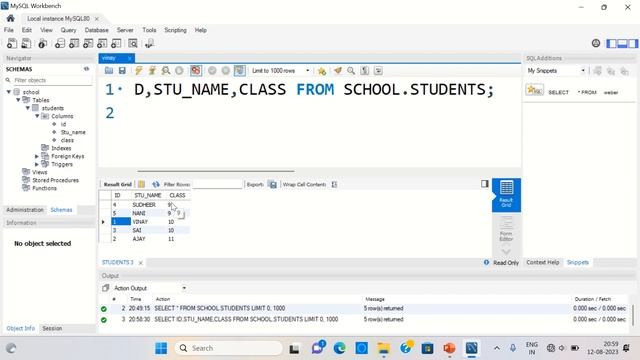Click the result grid refresh icon

tap(156, 184)
